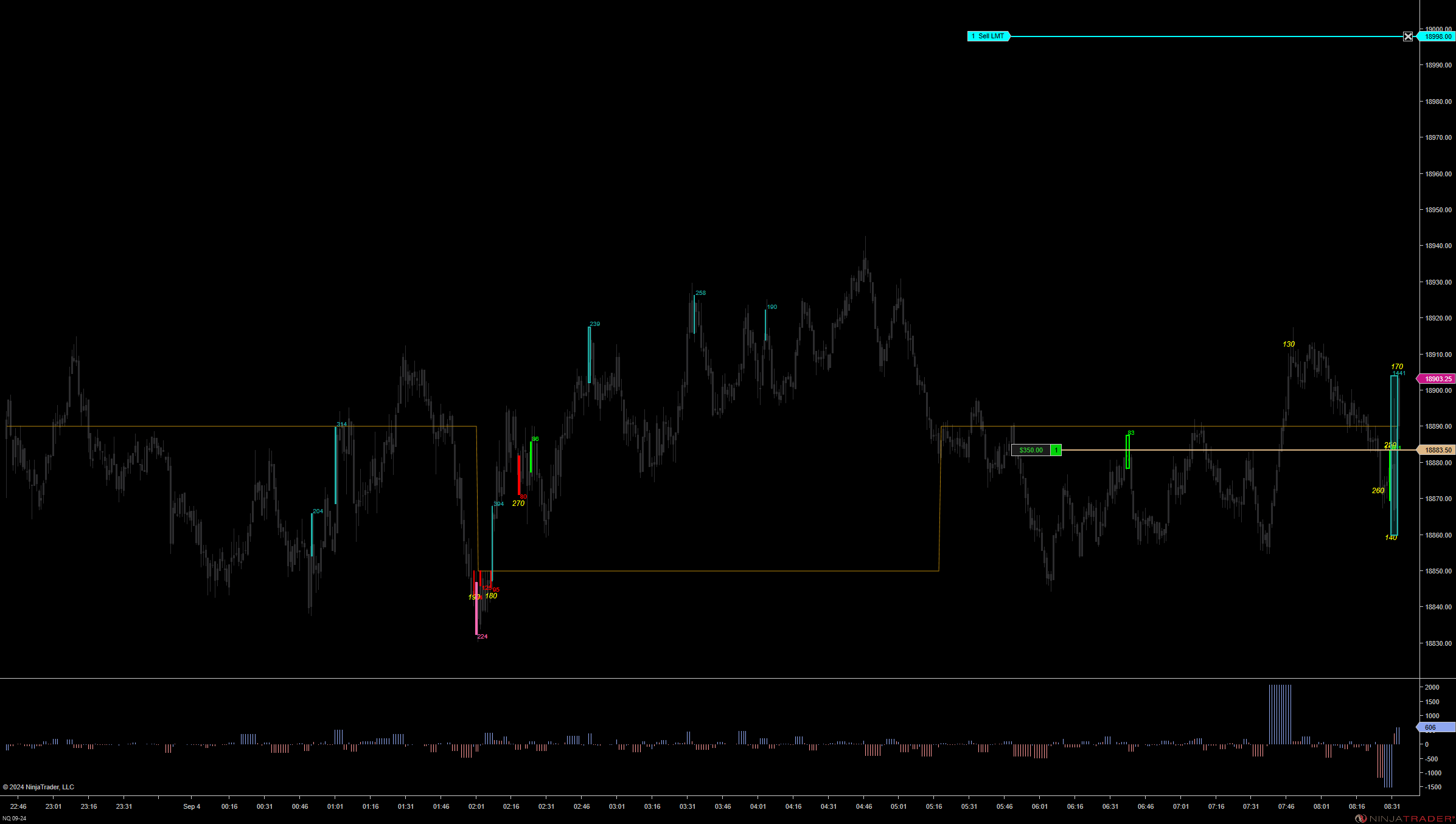Image resolution: width=1456 pixels, height=824 pixels.
Task: Click the yellow 130 annotation text
Action: tap(1288, 344)
